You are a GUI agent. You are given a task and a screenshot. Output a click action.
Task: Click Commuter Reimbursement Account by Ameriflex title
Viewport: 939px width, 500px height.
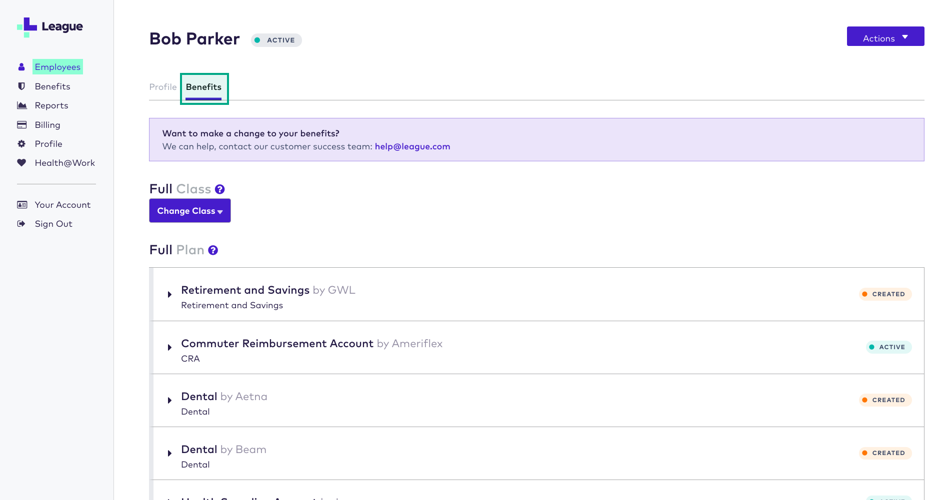(311, 344)
